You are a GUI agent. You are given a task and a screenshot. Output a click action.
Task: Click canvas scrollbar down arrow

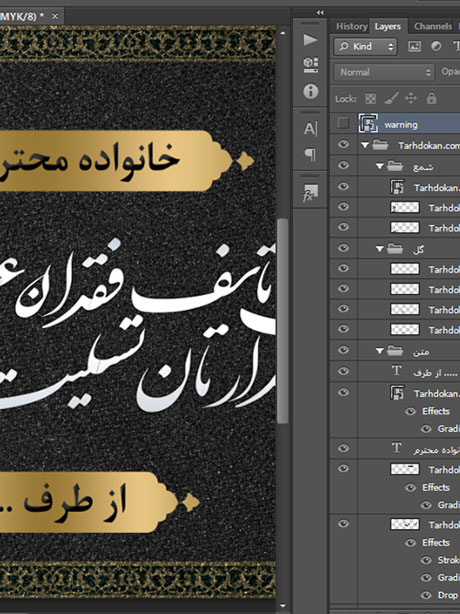coord(283,606)
